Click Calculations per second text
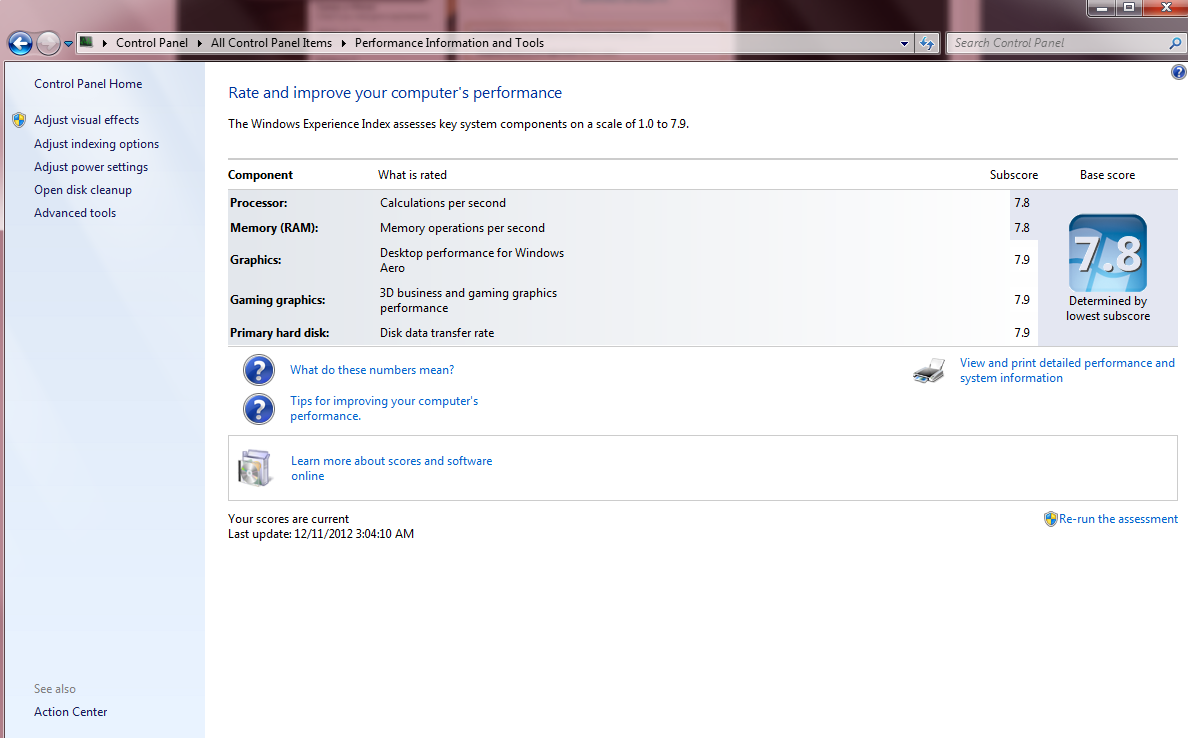 pos(442,203)
